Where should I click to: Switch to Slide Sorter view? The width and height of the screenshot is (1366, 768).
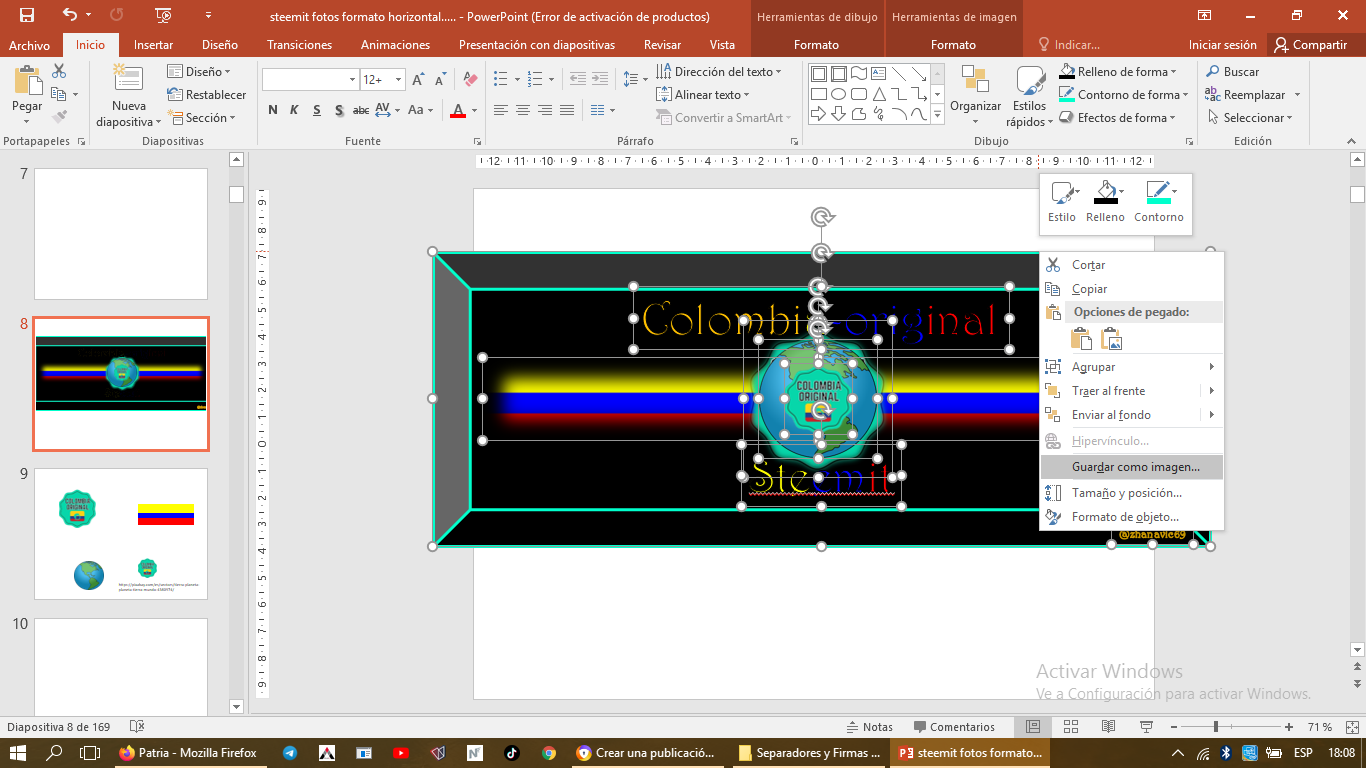pos(1070,727)
